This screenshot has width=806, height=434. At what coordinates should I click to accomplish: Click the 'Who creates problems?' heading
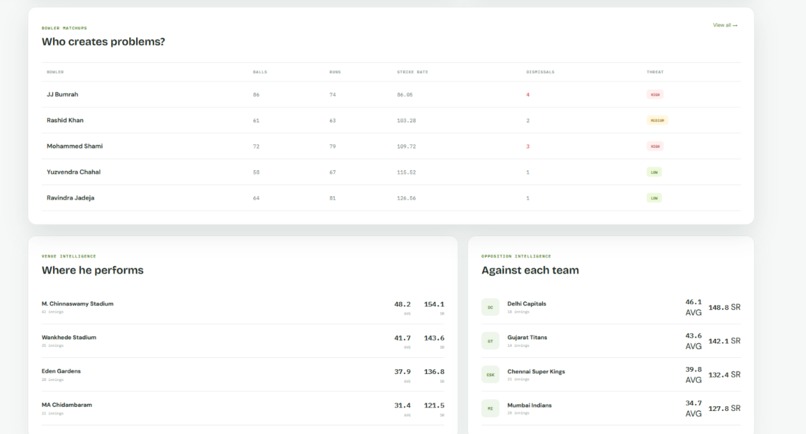103,42
